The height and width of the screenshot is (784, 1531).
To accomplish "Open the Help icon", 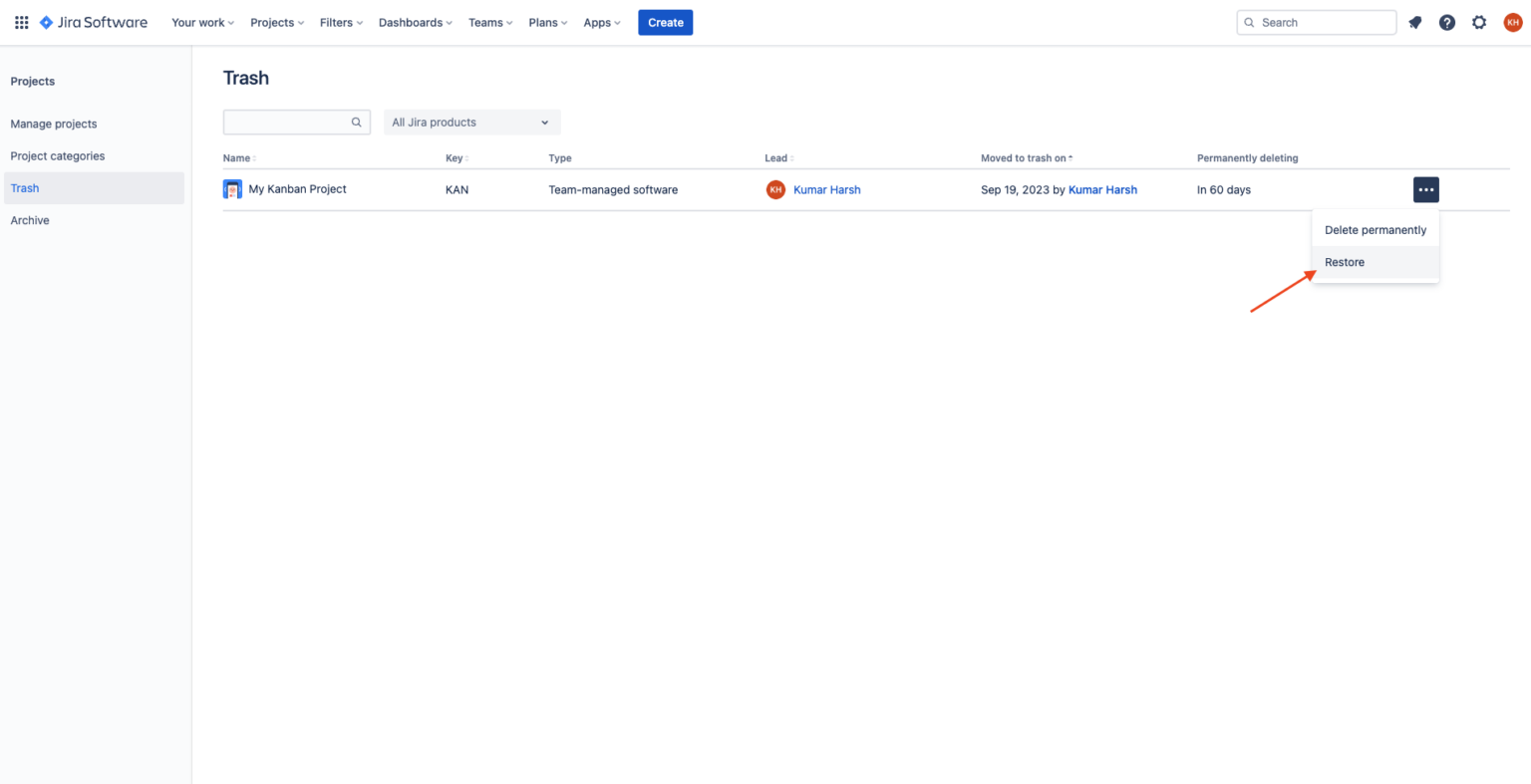I will point(1446,22).
